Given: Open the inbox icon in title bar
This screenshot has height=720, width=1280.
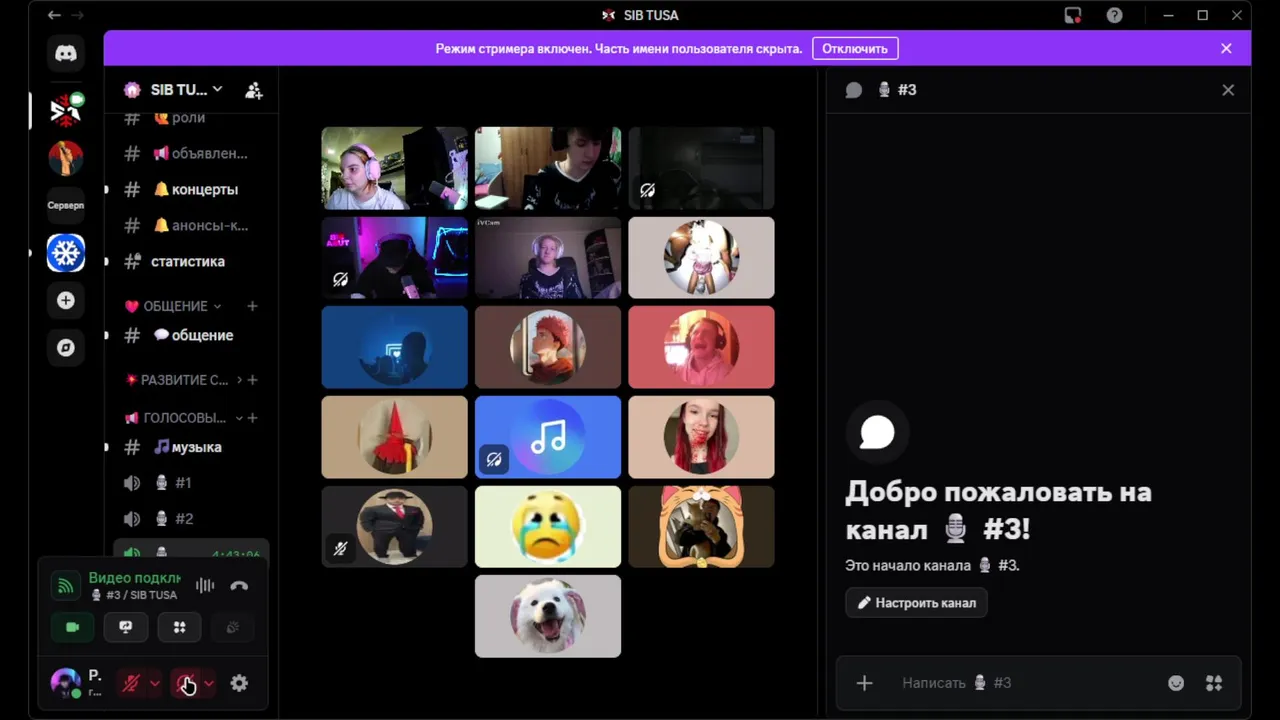Looking at the screenshot, I should tap(1072, 15).
